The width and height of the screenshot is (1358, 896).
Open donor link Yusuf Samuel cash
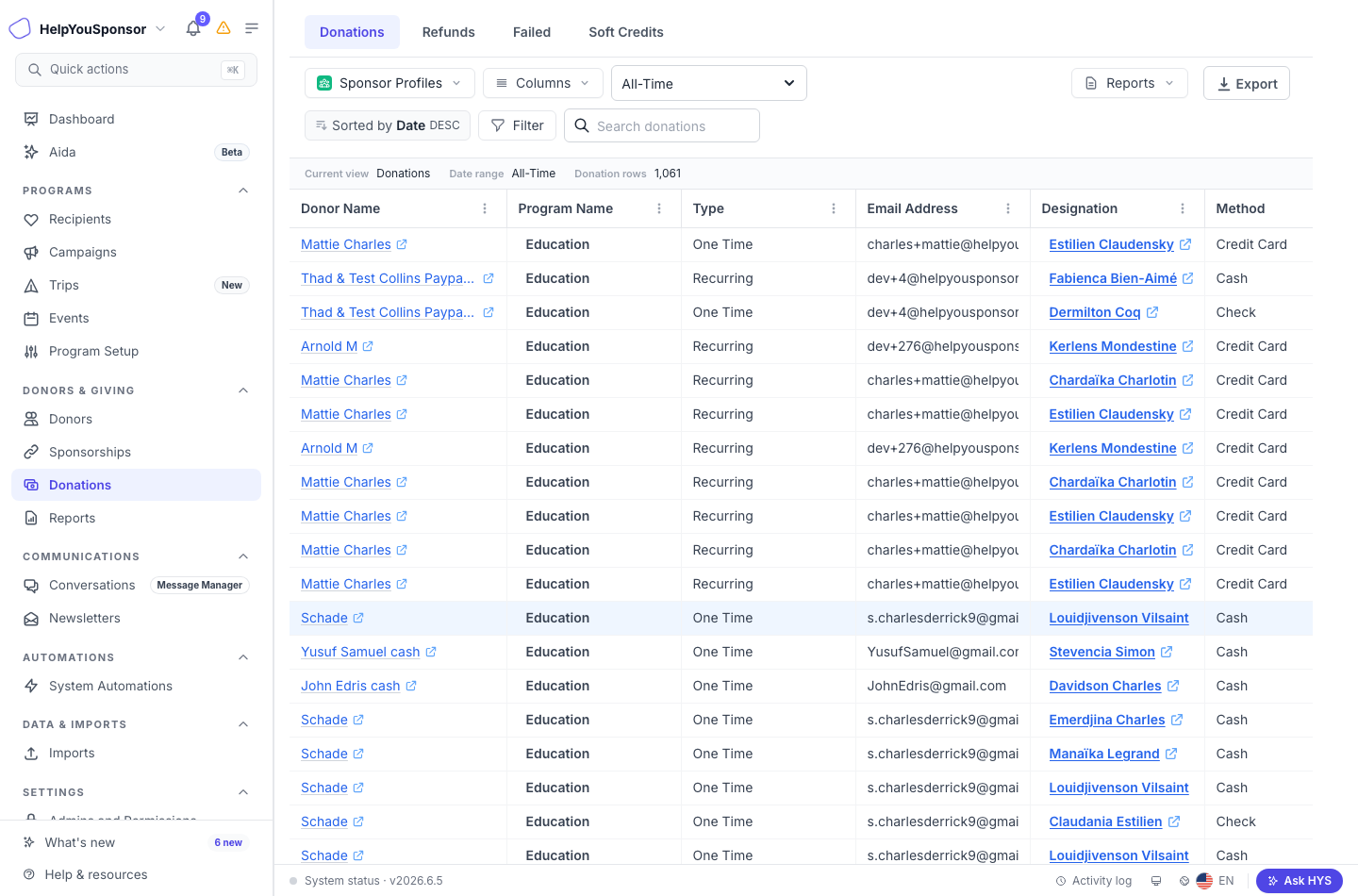[360, 652]
